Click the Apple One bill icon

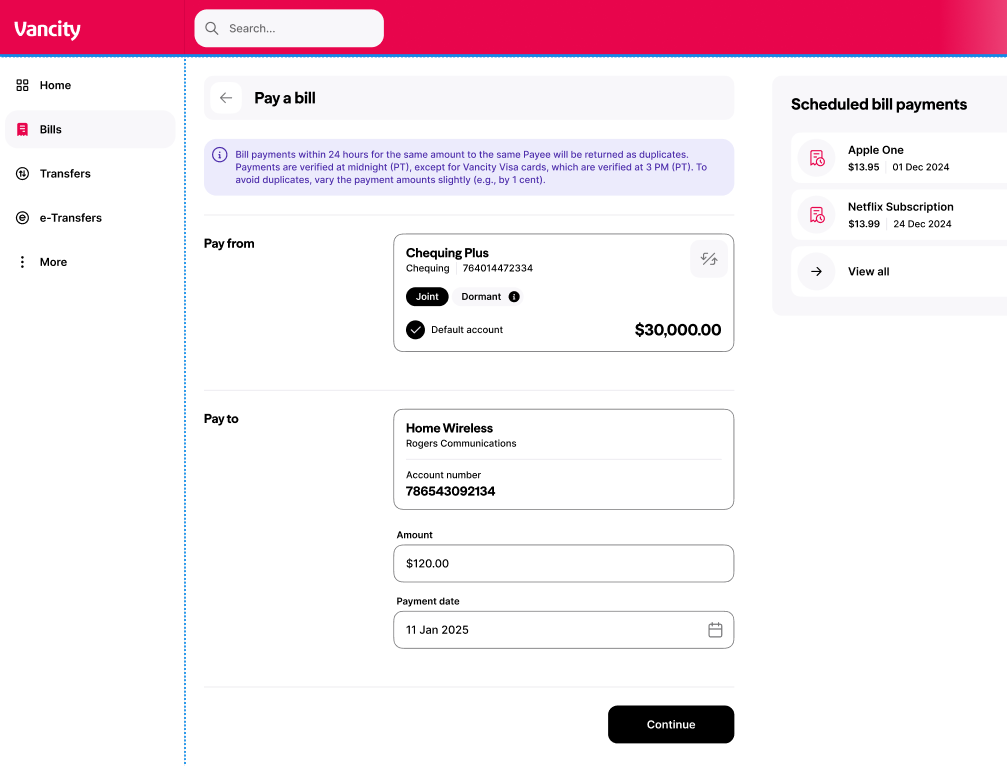[815, 158]
